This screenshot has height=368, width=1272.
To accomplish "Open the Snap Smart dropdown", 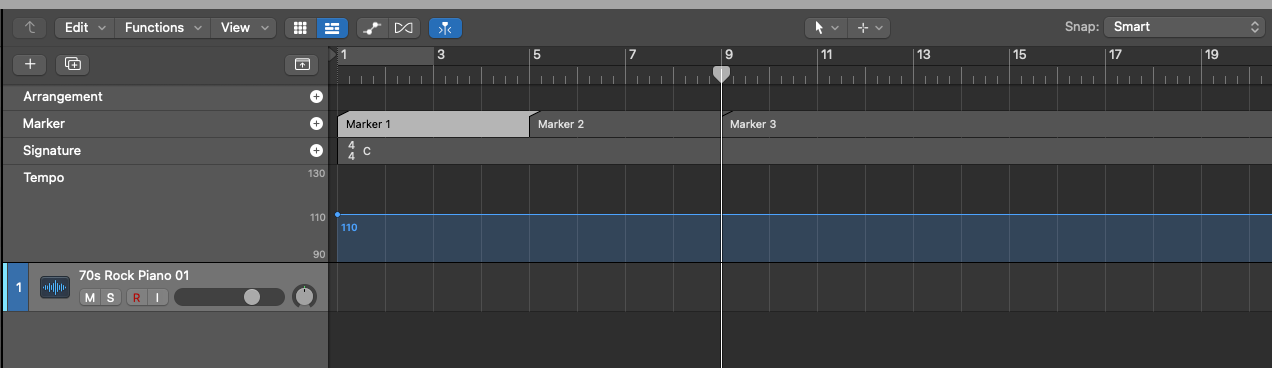I will [x=1185, y=28].
